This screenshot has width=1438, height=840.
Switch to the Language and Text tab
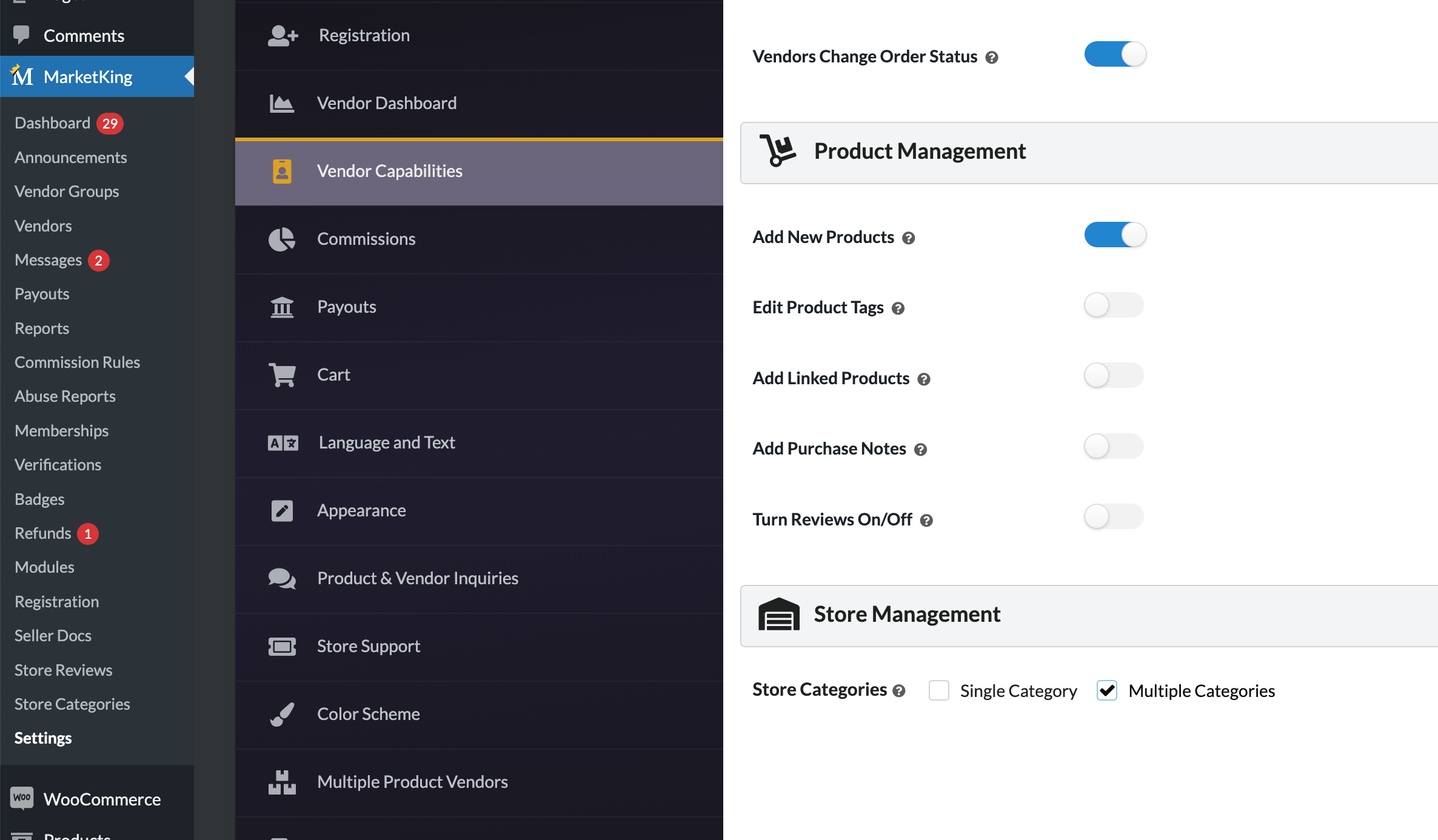(479, 443)
